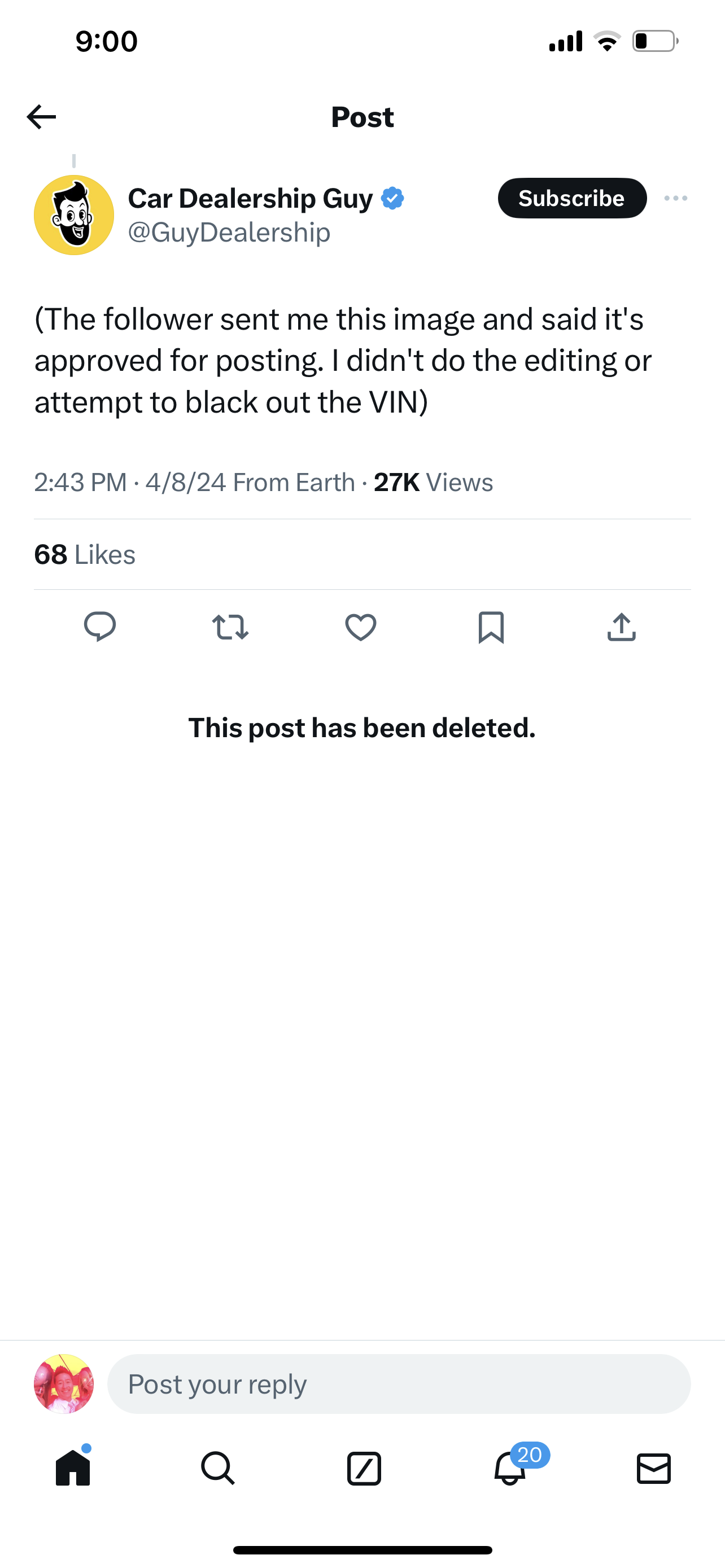This screenshot has height=1568, width=725.
Task: Go to the Home tab
Action: coord(73,1468)
